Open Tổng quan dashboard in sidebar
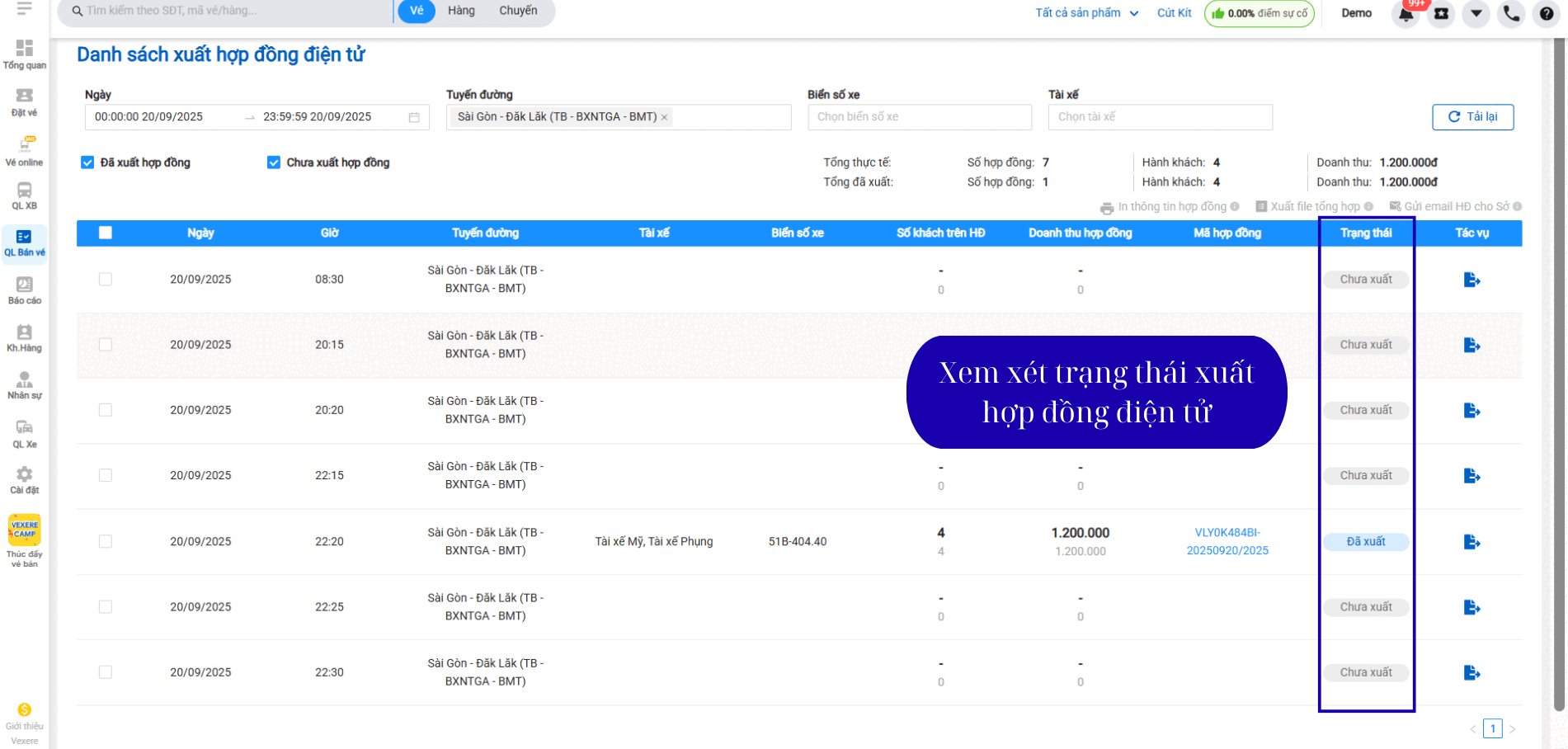The image size is (1568, 749). coord(25,54)
